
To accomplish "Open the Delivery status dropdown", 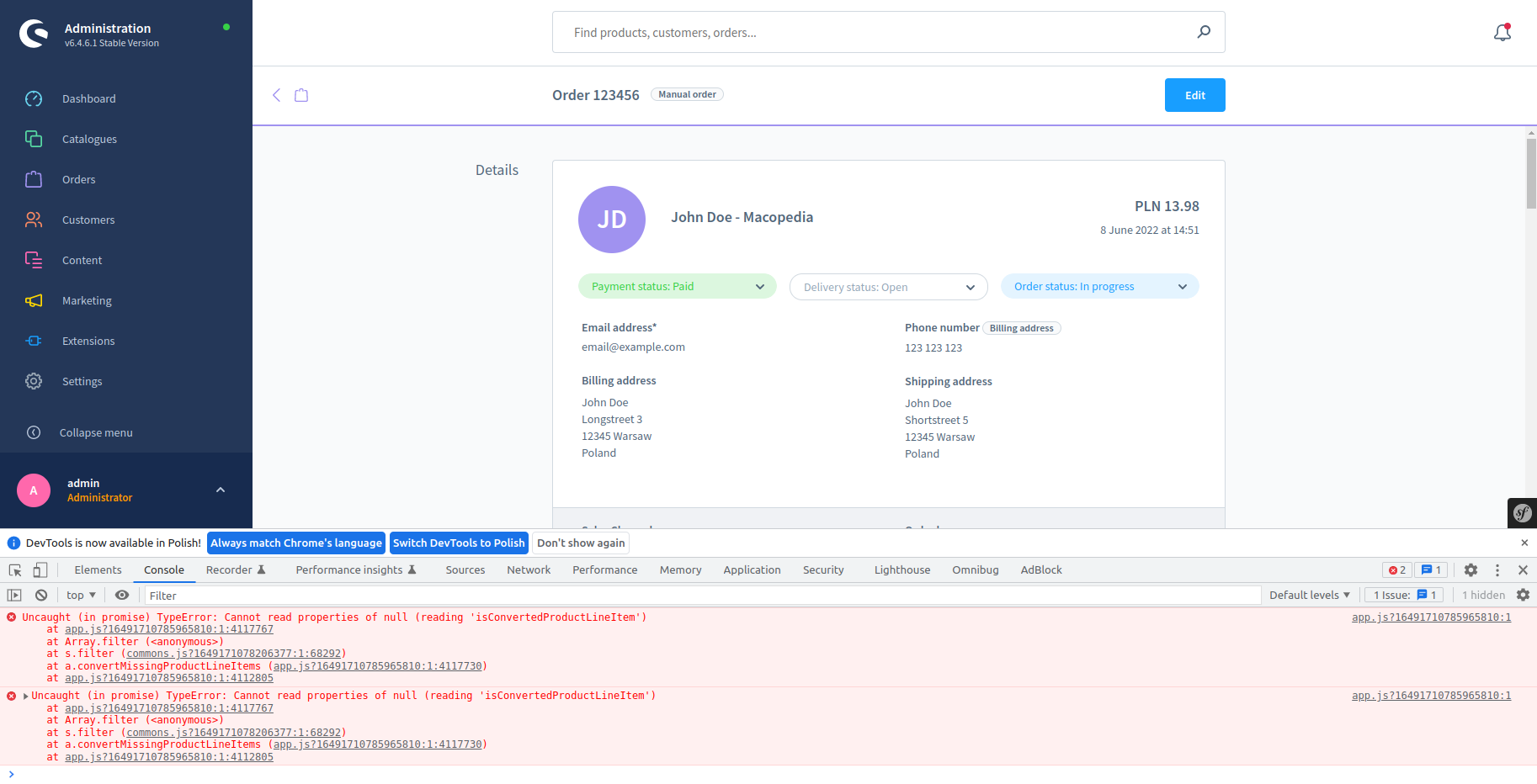I will click(888, 288).
